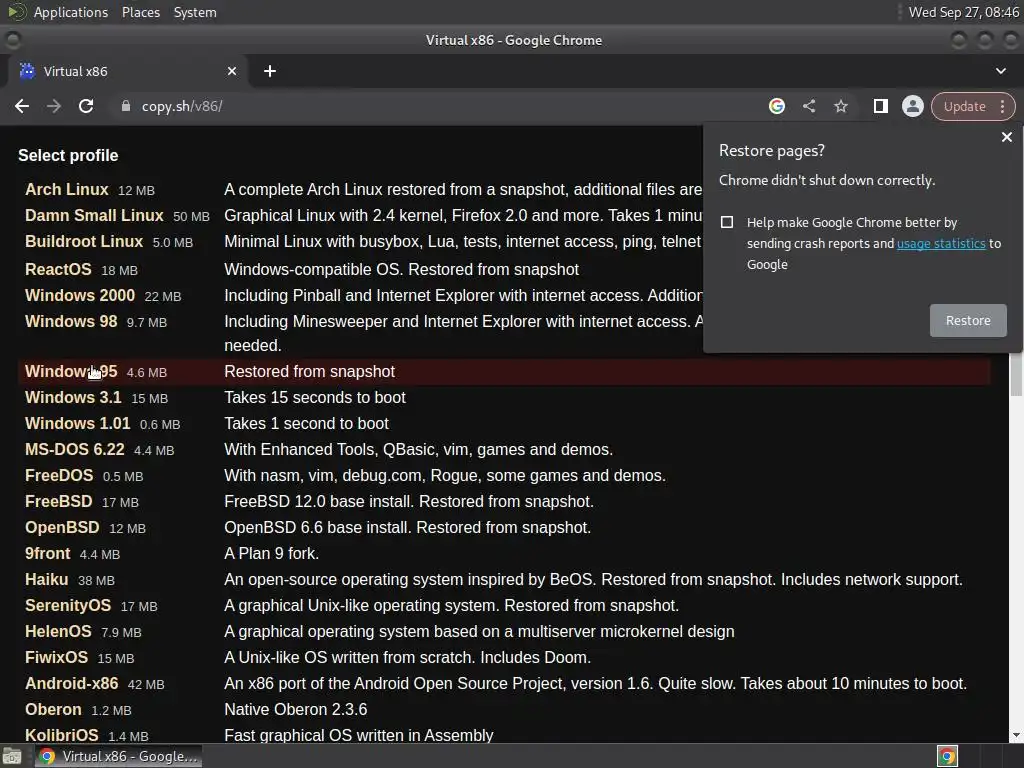Choose the Windows 1.01 profile
The height and width of the screenshot is (768, 1024).
tap(78, 423)
